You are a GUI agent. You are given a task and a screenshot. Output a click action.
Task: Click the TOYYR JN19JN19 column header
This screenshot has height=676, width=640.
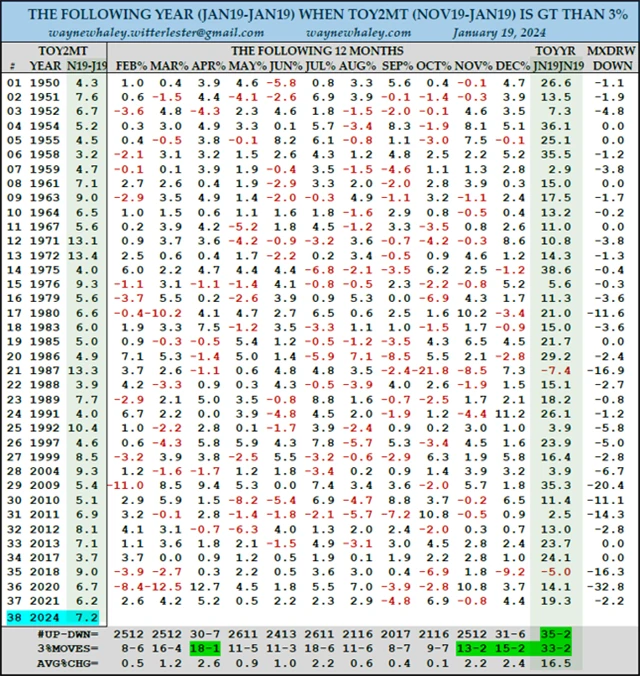tap(556, 58)
